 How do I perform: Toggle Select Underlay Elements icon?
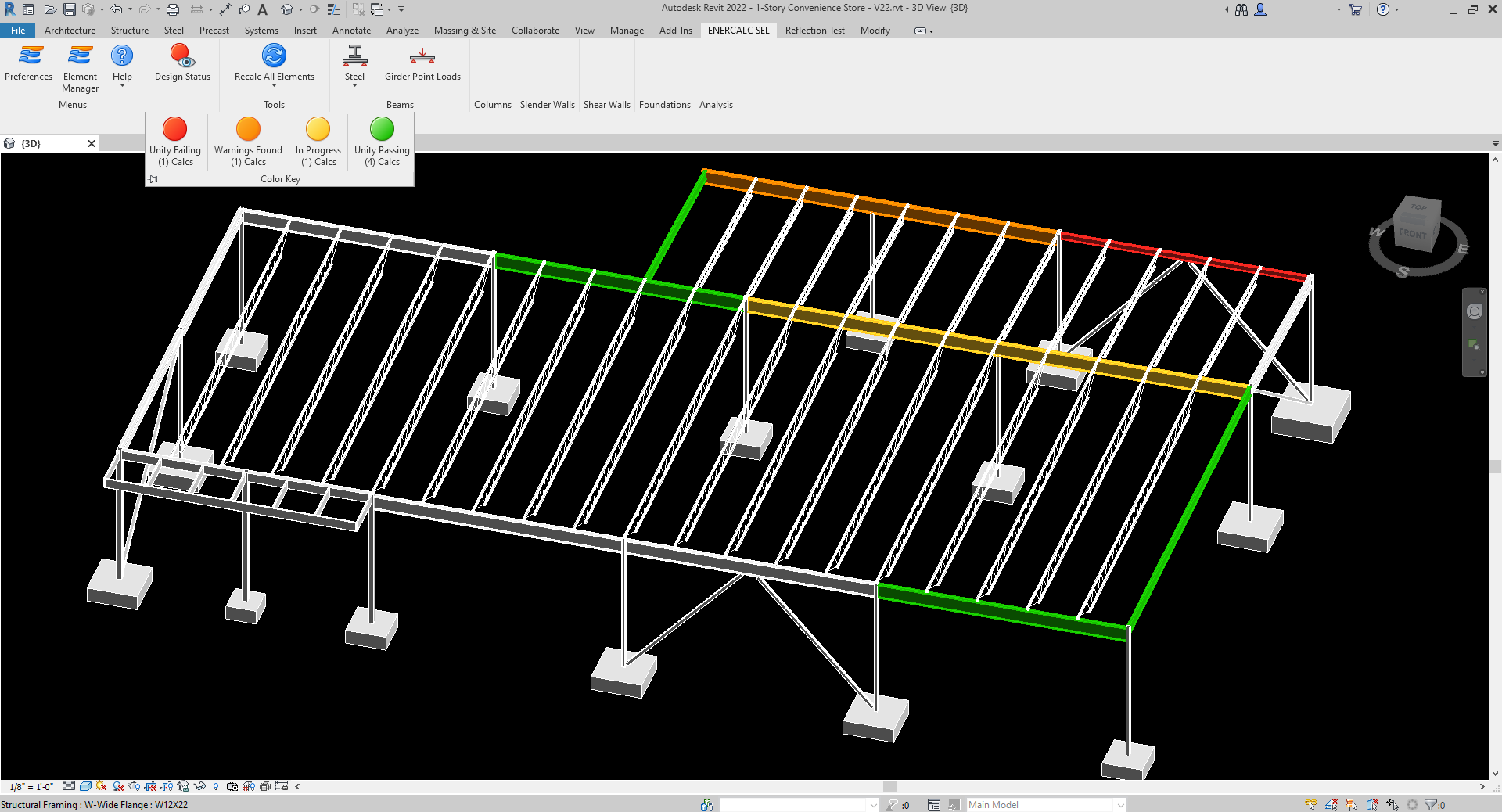point(1331,804)
